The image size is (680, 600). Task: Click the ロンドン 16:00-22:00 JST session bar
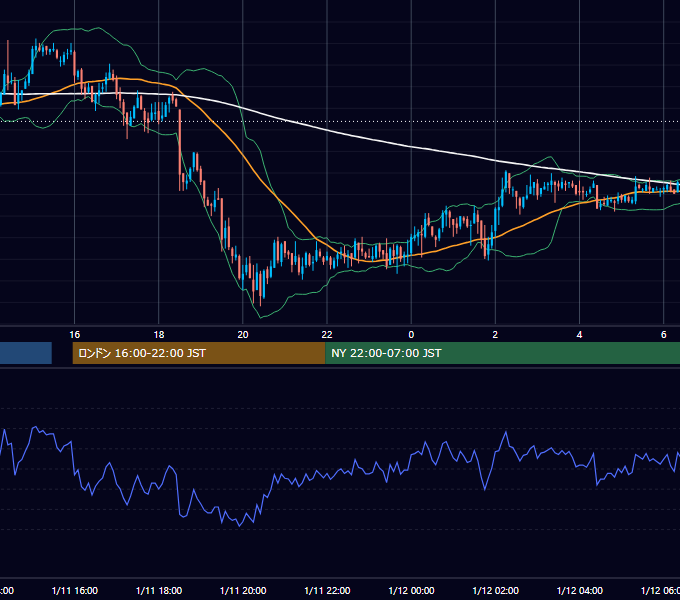pyautogui.click(x=199, y=353)
